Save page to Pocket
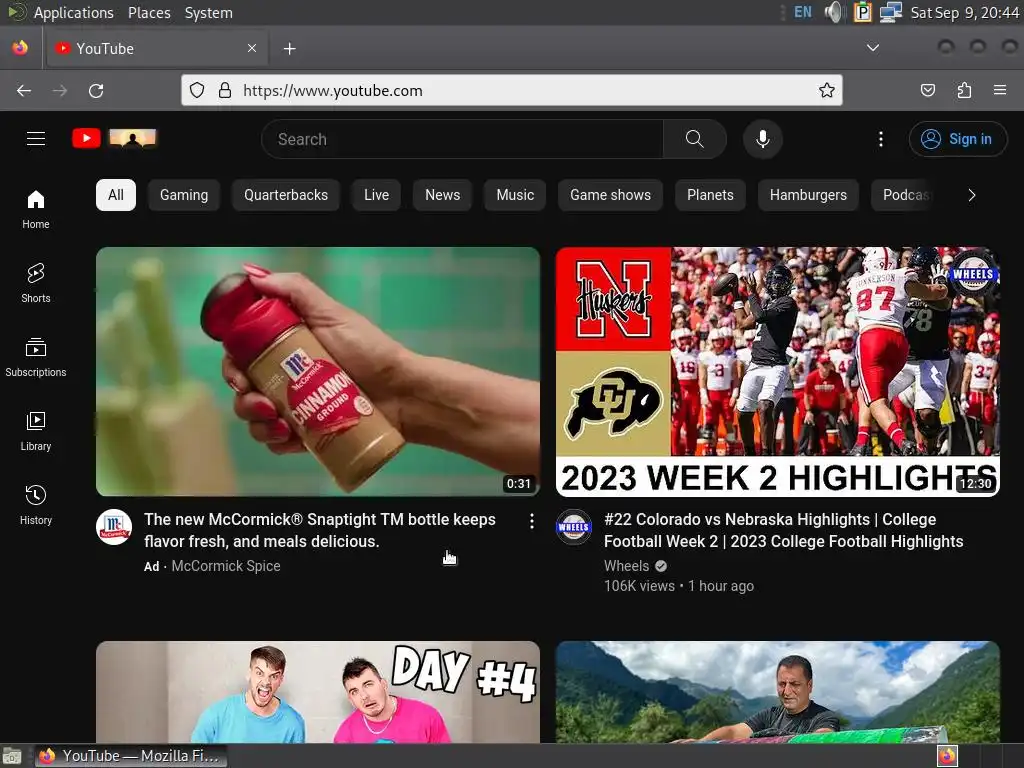1024x768 pixels. point(927,91)
